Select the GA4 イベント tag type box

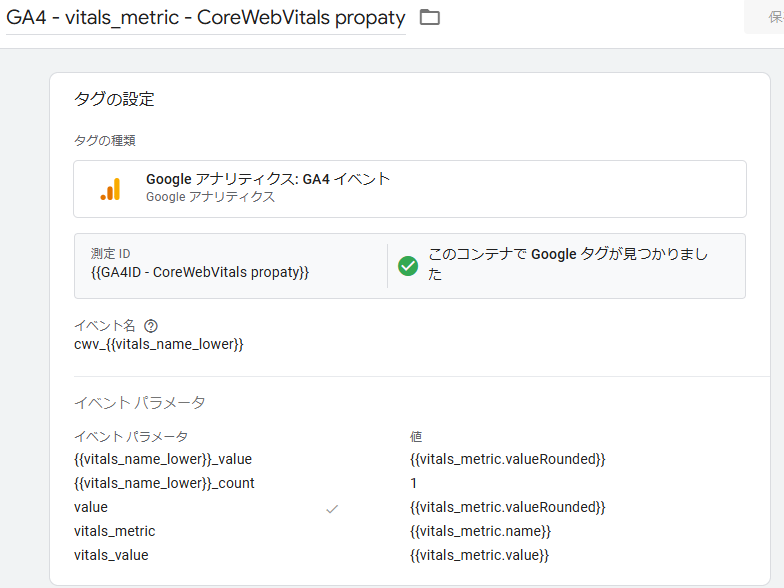[409, 188]
